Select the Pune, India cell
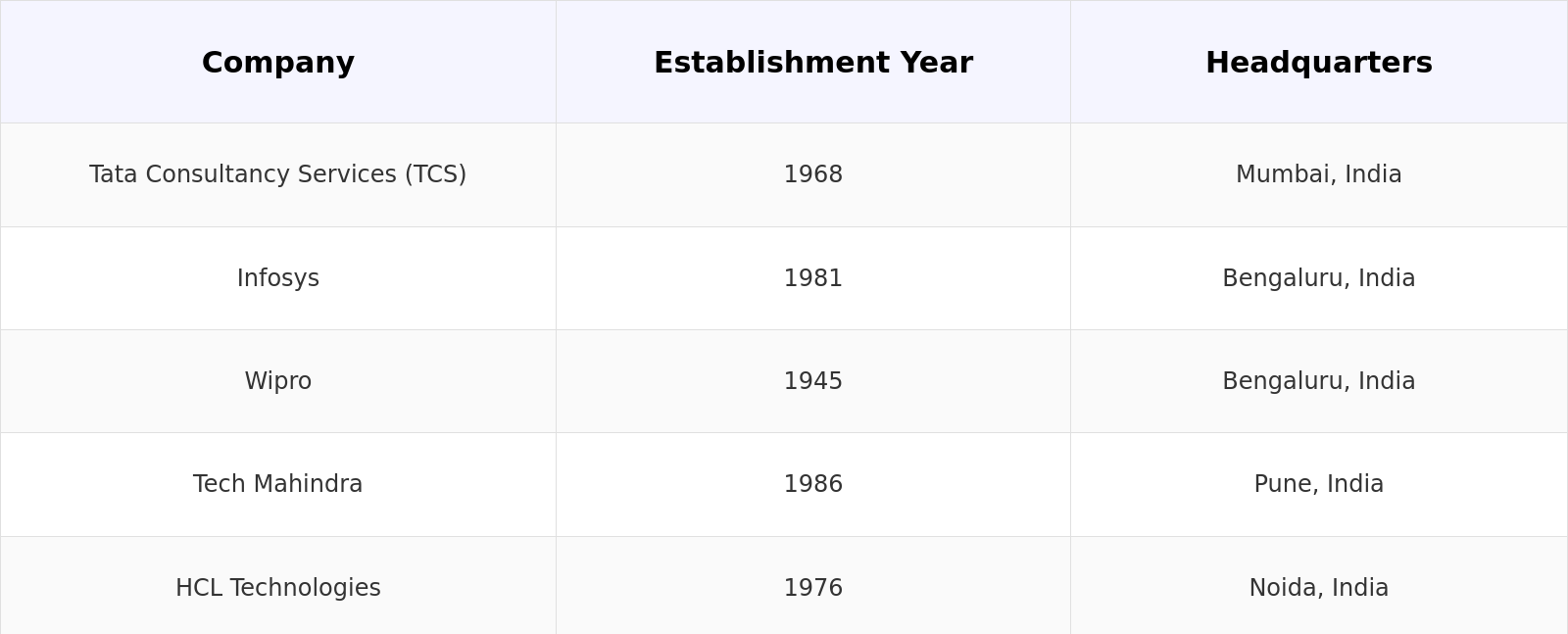This screenshot has height=634, width=1568. click(1318, 484)
